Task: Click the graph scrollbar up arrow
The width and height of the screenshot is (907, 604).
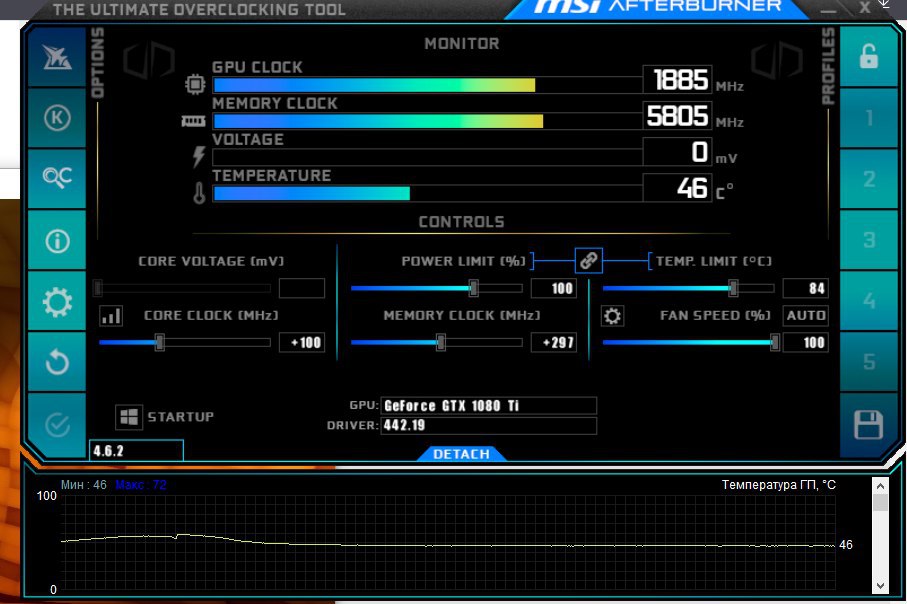Action: 880,487
